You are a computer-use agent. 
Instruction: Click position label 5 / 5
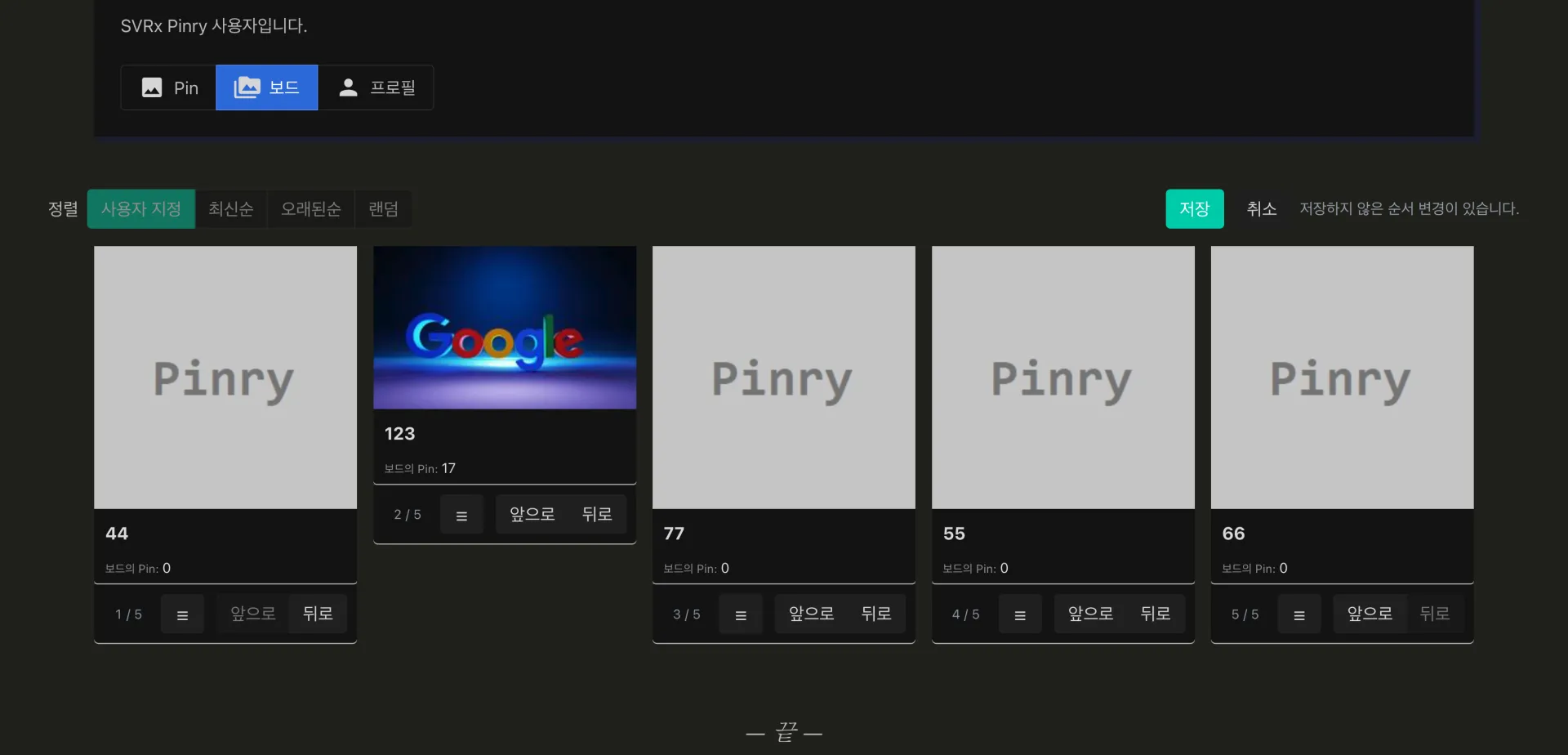(1245, 614)
